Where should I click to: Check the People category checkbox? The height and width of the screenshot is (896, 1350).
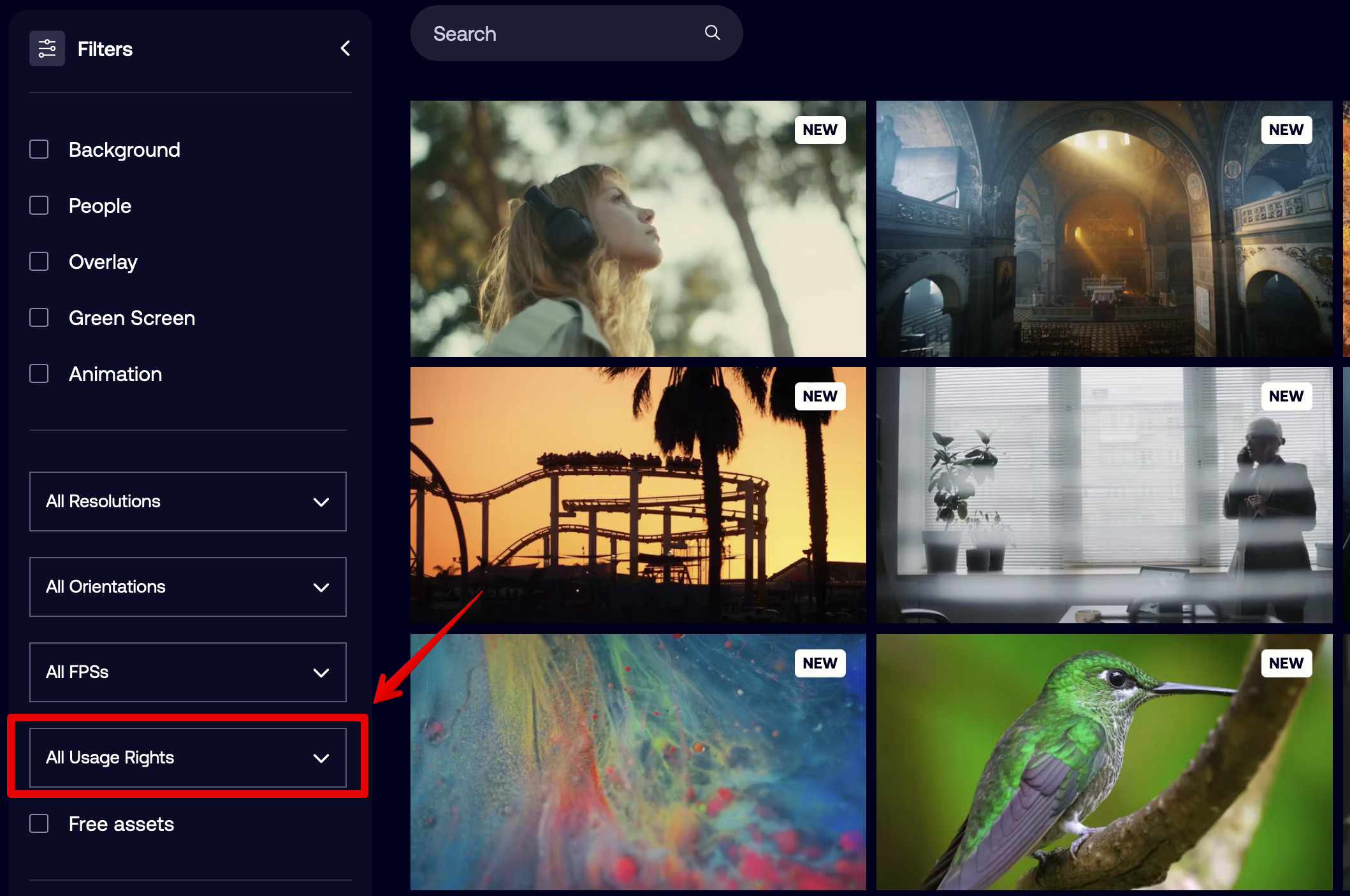click(40, 206)
